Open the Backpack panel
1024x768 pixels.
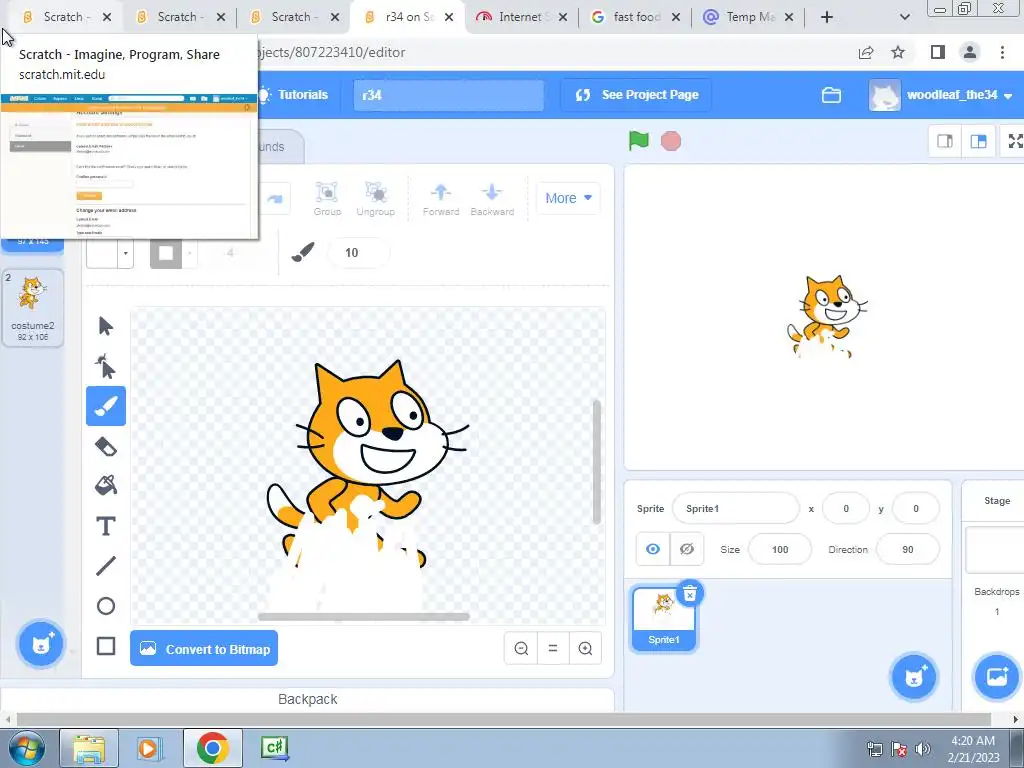point(307,699)
